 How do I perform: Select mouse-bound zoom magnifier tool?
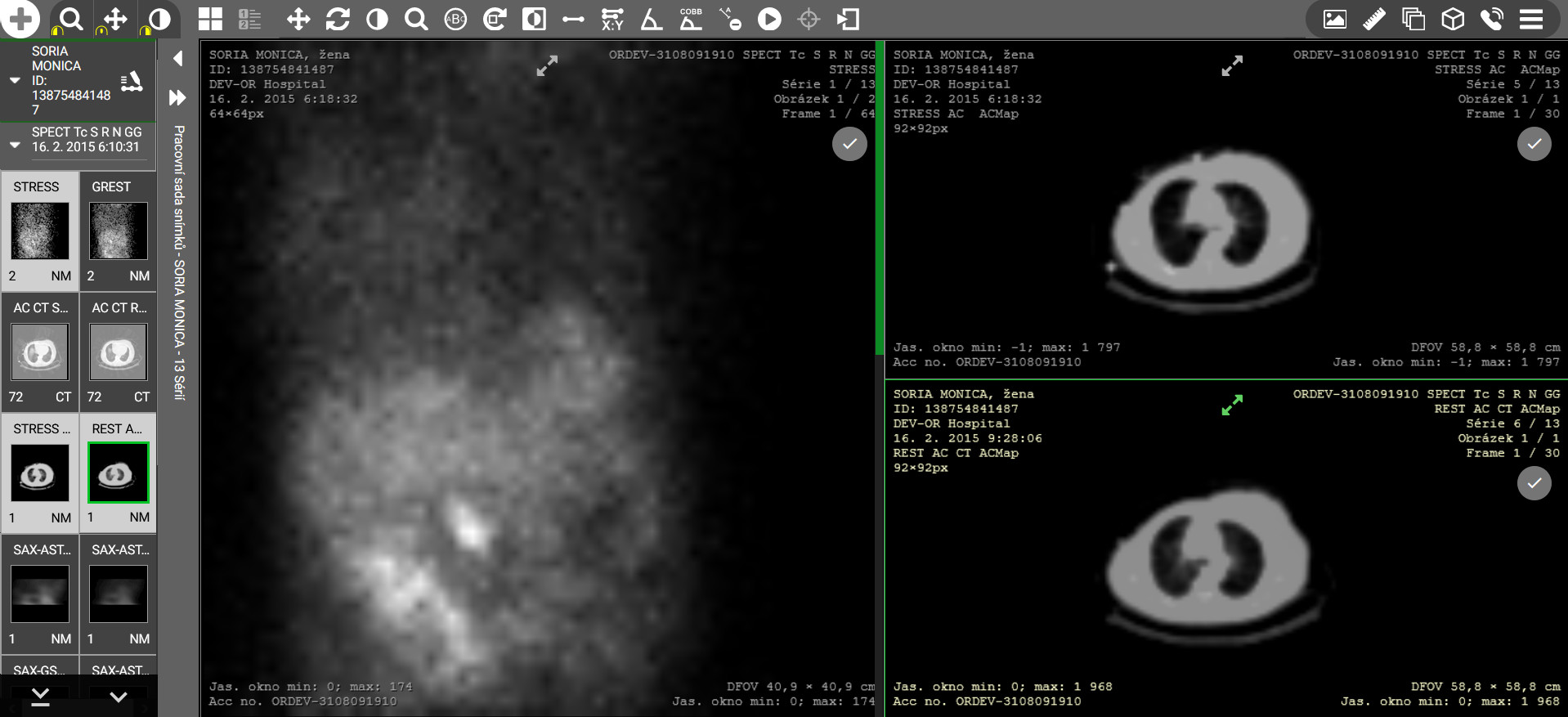[x=70, y=19]
